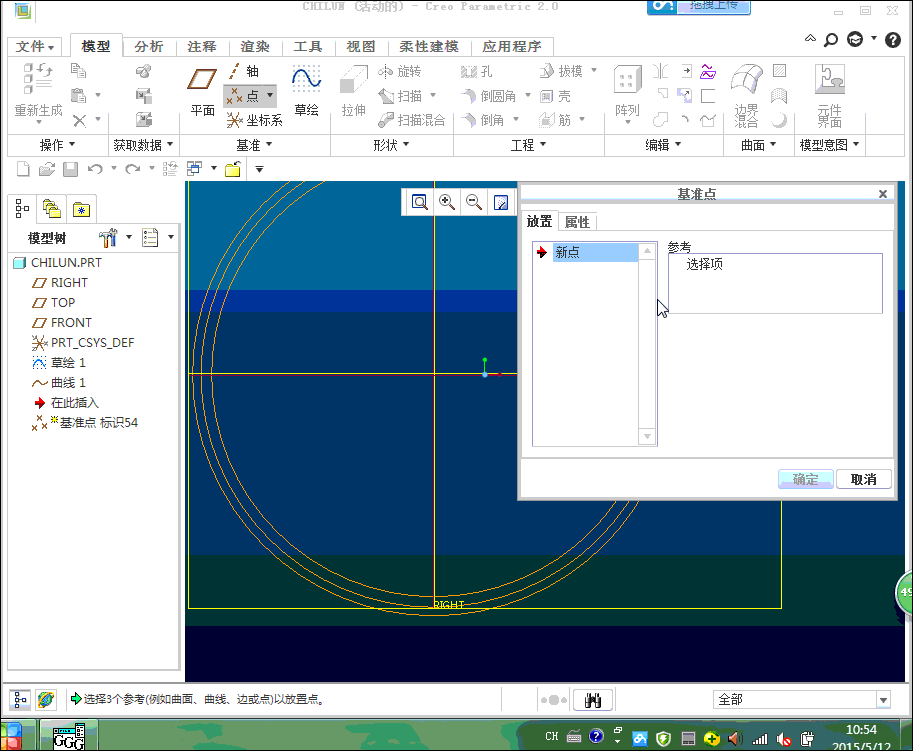Select the 拔模 (Draft) tool

coord(561,71)
